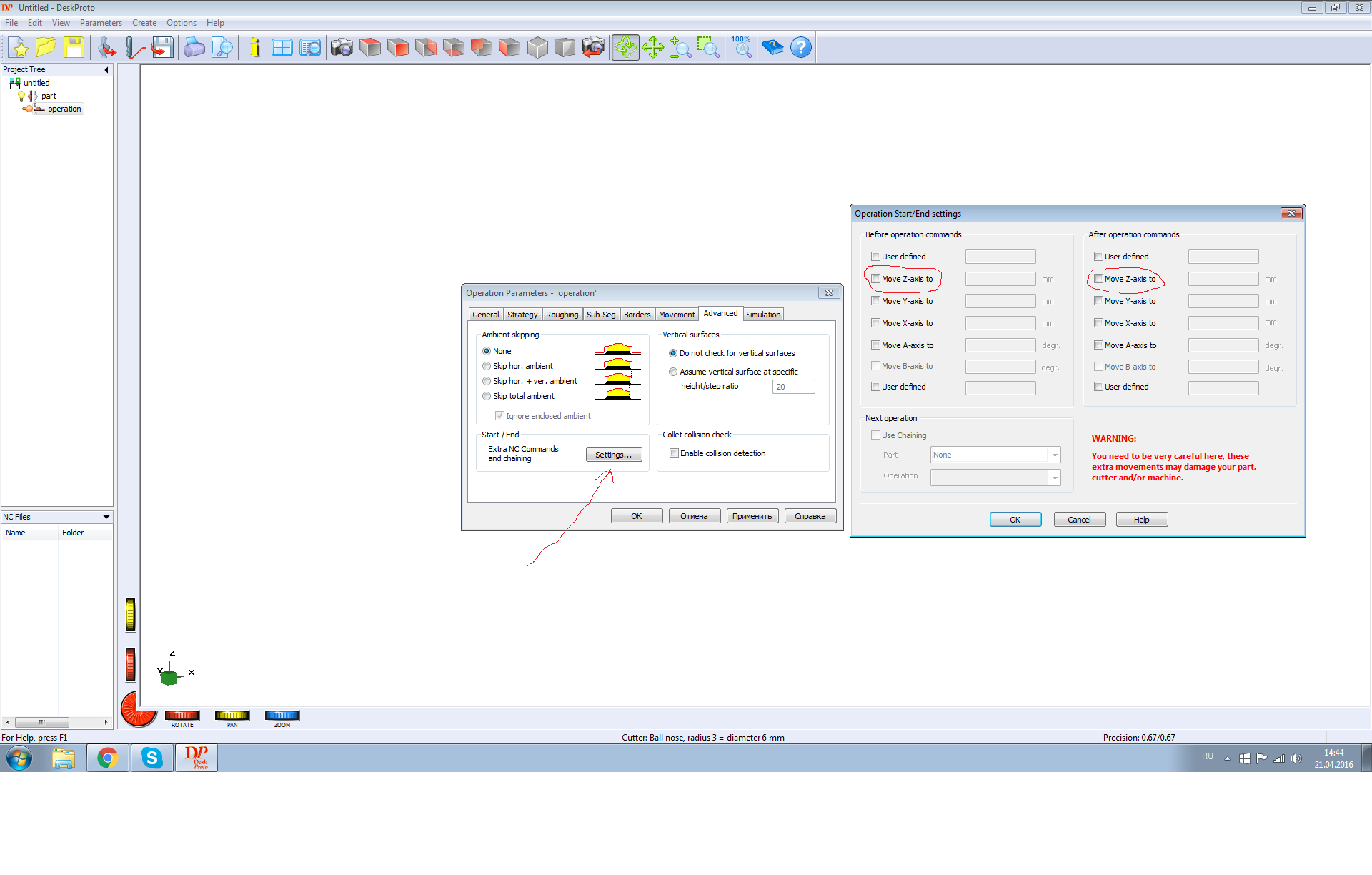Select Skip total ambient radio option
This screenshot has width=1372, height=875.
487,396
